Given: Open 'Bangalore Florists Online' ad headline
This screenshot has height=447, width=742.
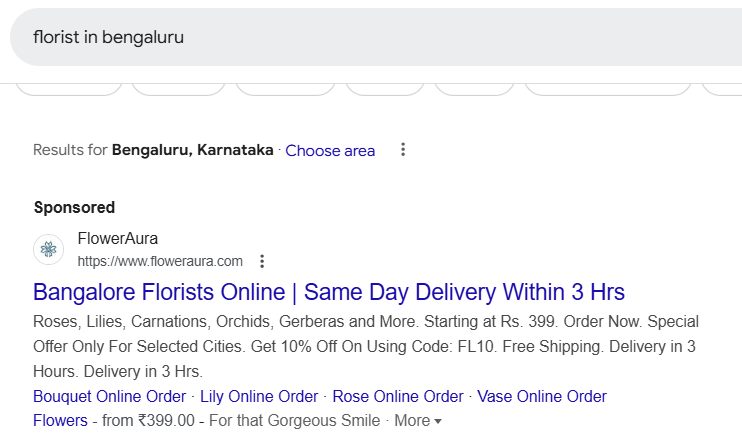Looking at the screenshot, I should [x=329, y=292].
